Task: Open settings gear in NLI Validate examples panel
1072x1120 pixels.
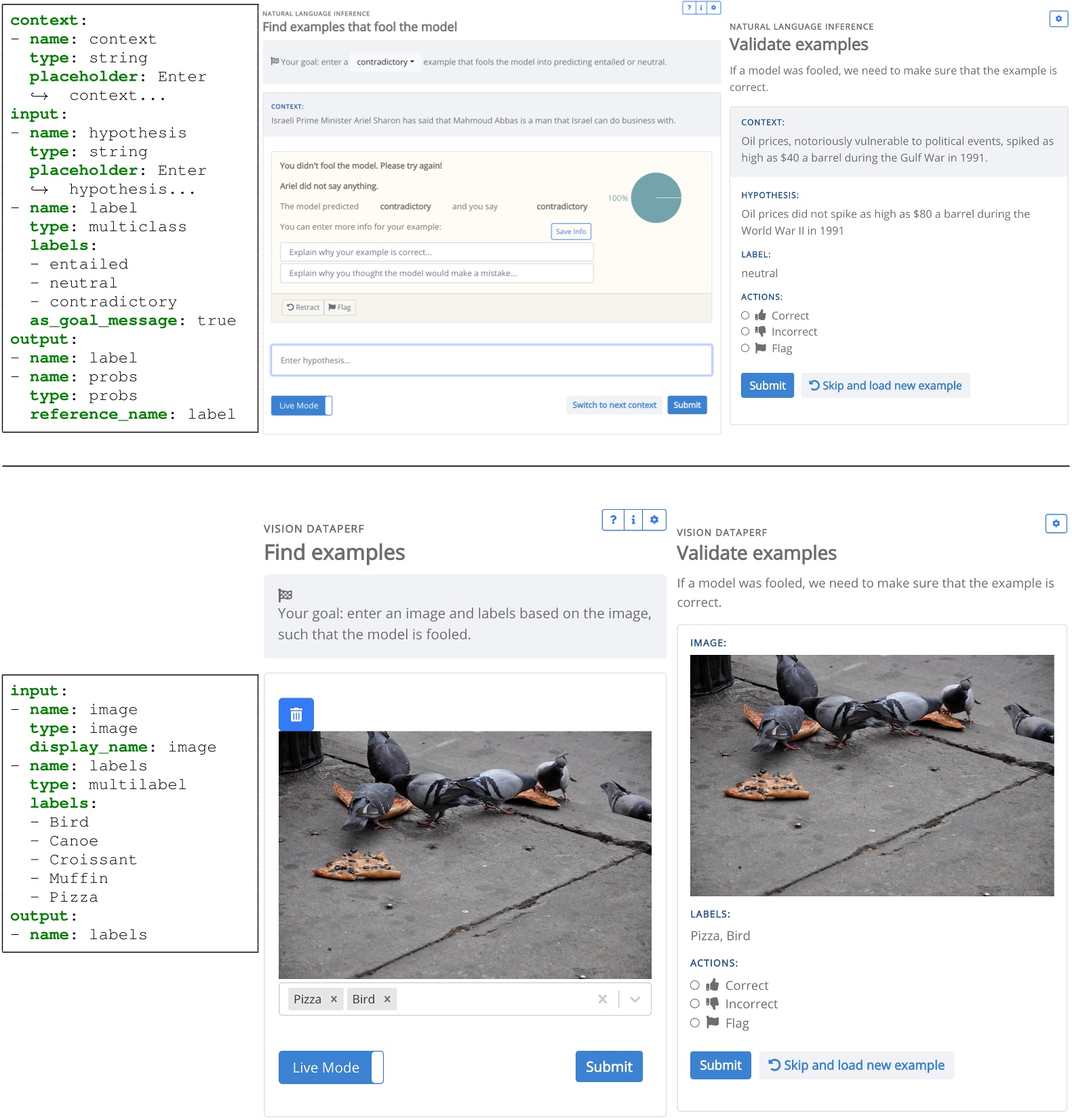Action: 1058,19
